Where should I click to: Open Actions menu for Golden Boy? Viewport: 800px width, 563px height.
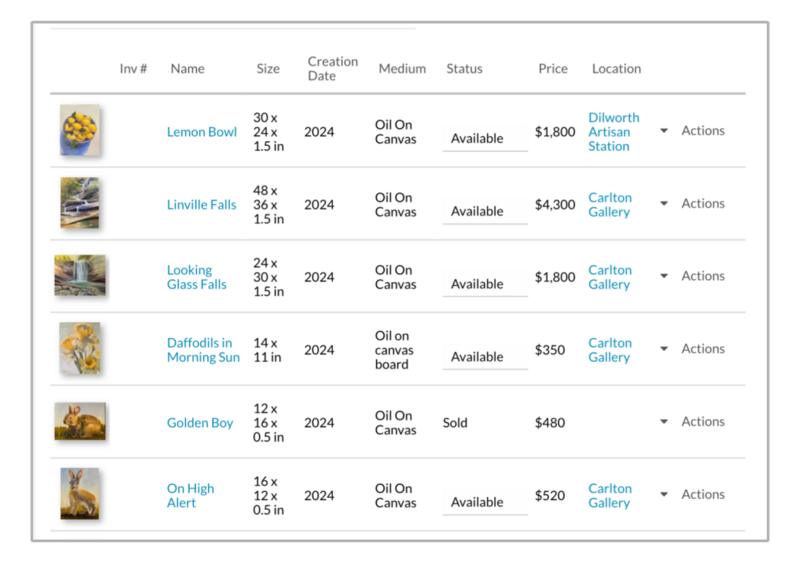(692, 422)
